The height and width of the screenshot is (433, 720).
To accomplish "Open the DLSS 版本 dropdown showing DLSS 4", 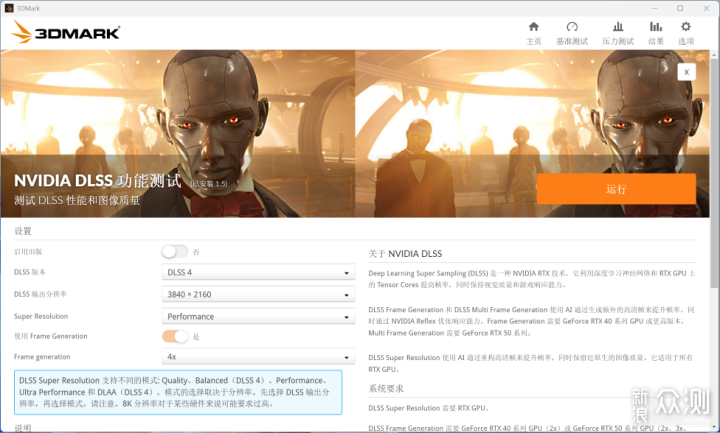I will tap(258, 272).
